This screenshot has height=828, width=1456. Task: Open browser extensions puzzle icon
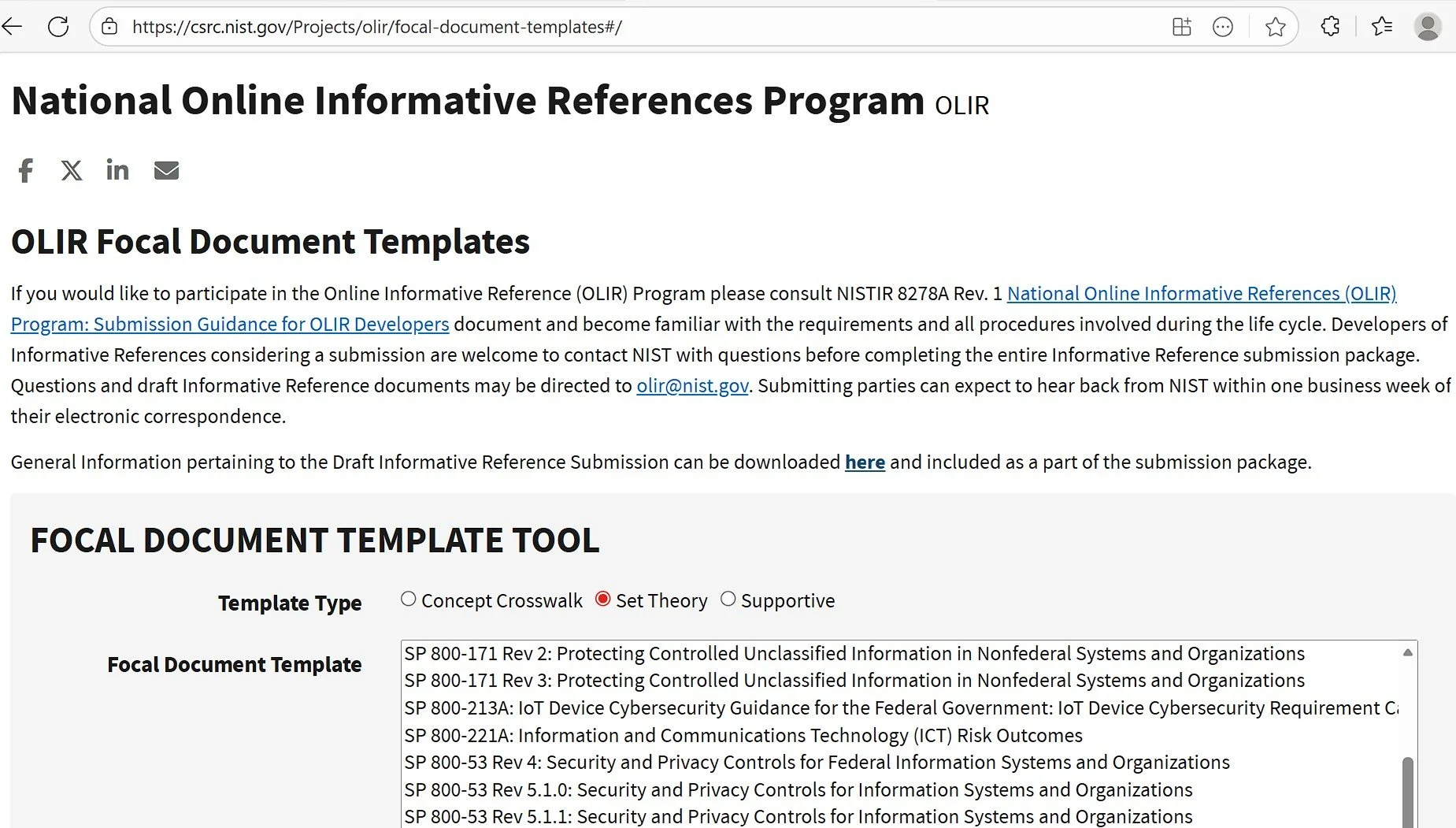pyautogui.click(x=1330, y=27)
